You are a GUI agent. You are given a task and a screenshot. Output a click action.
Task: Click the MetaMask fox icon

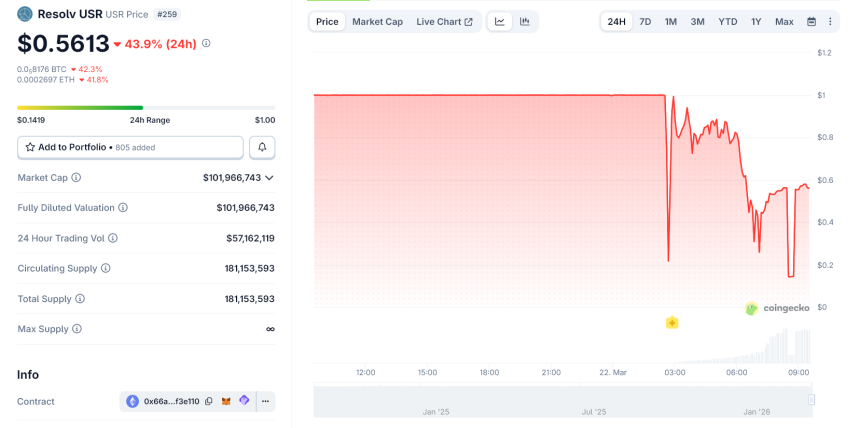(226, 401)
